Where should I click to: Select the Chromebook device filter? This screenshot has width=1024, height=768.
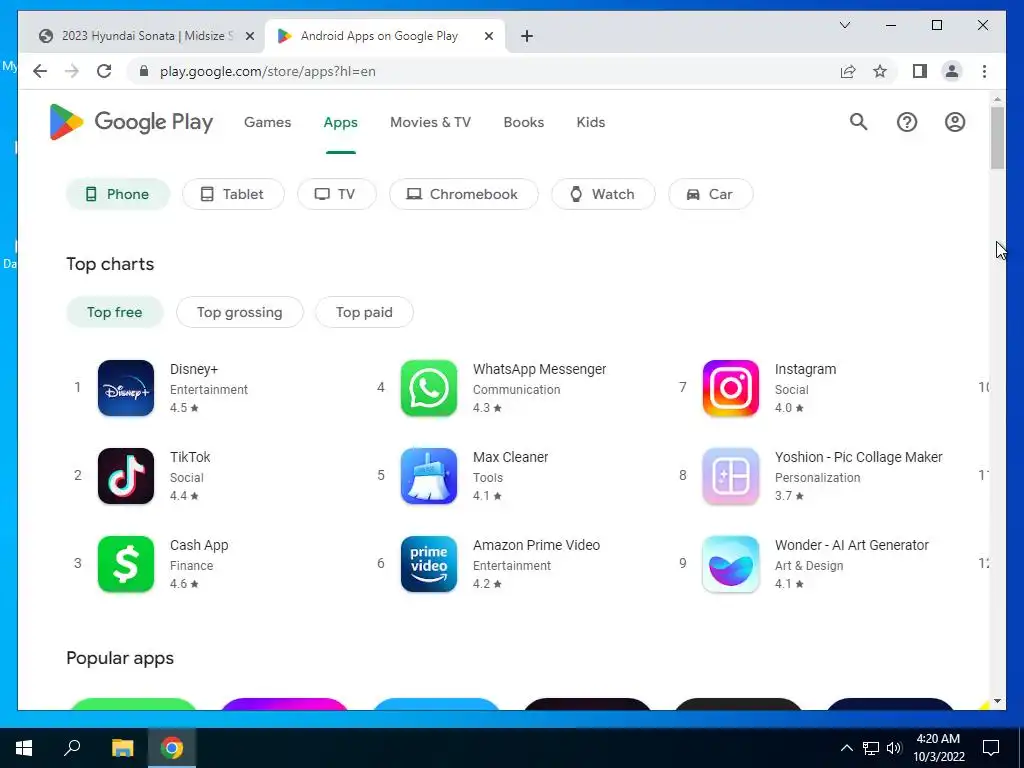464,194
